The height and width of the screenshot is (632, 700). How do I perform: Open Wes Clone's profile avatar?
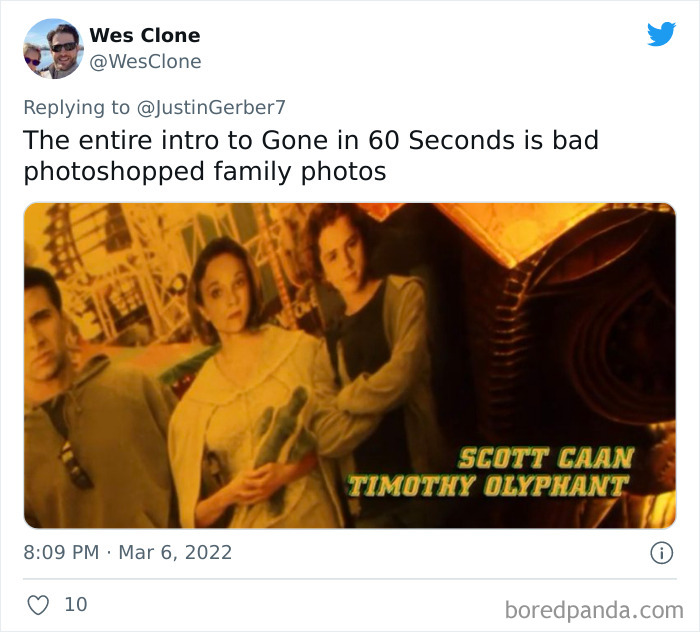tap(54, 49)
